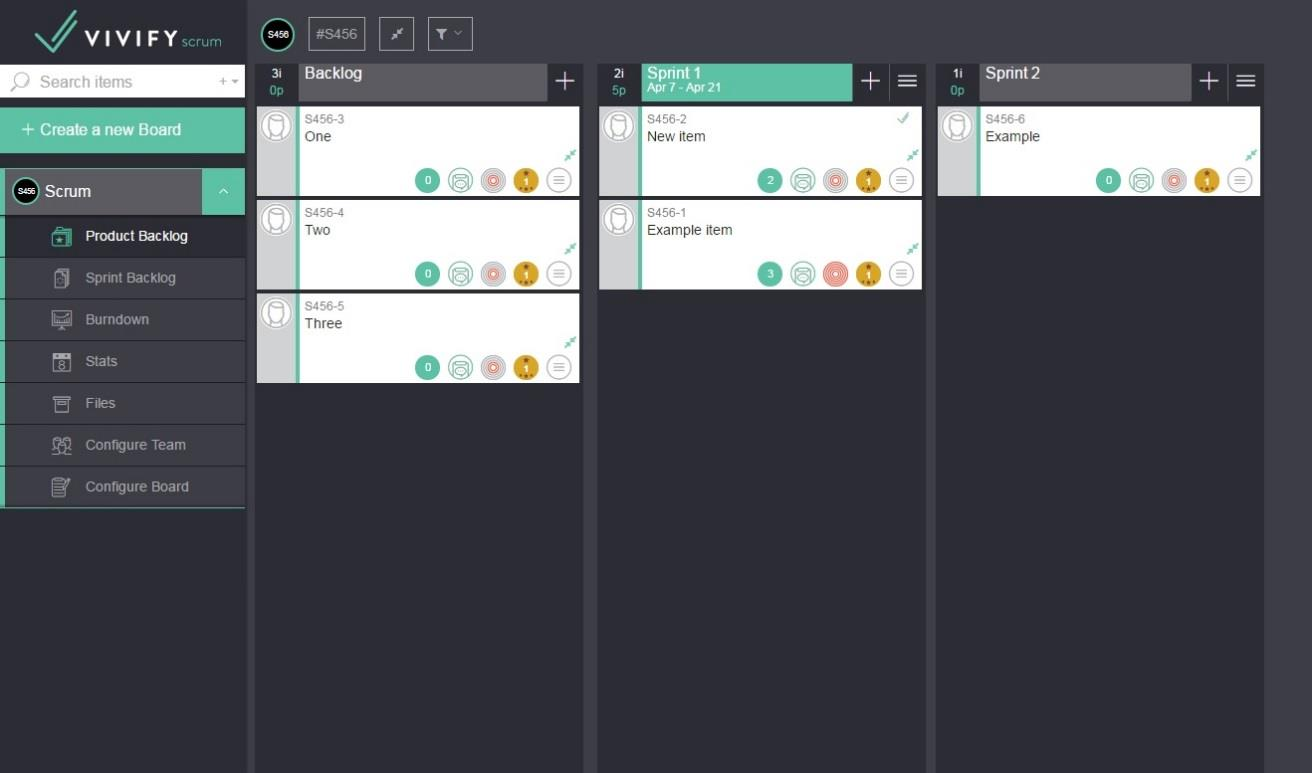Open Product Backlog view

tap(125, 236)
